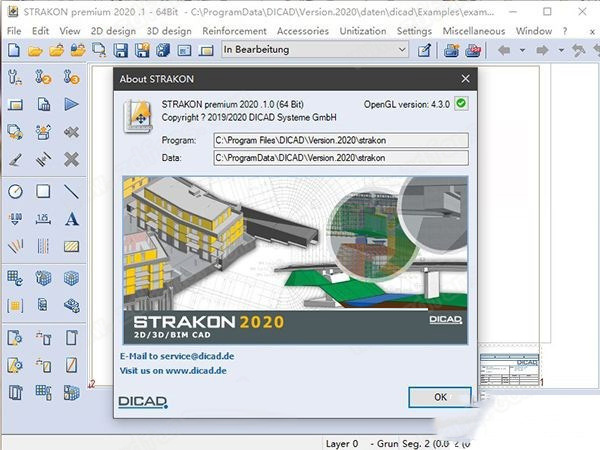Click the drawing title block thumbnail
600x450 pixels.
(509, 370)
